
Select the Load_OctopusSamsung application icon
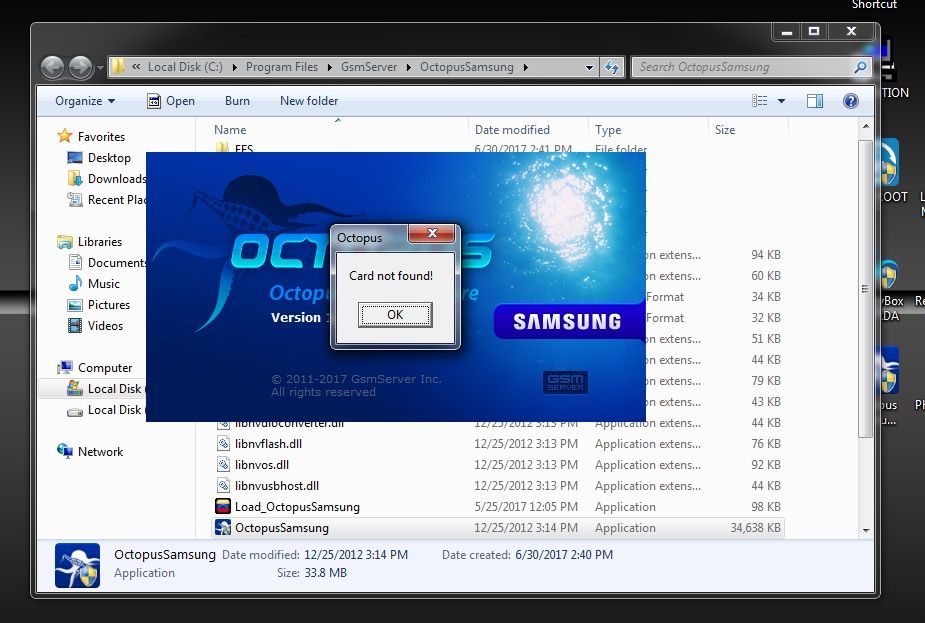[x=224, y=507]
